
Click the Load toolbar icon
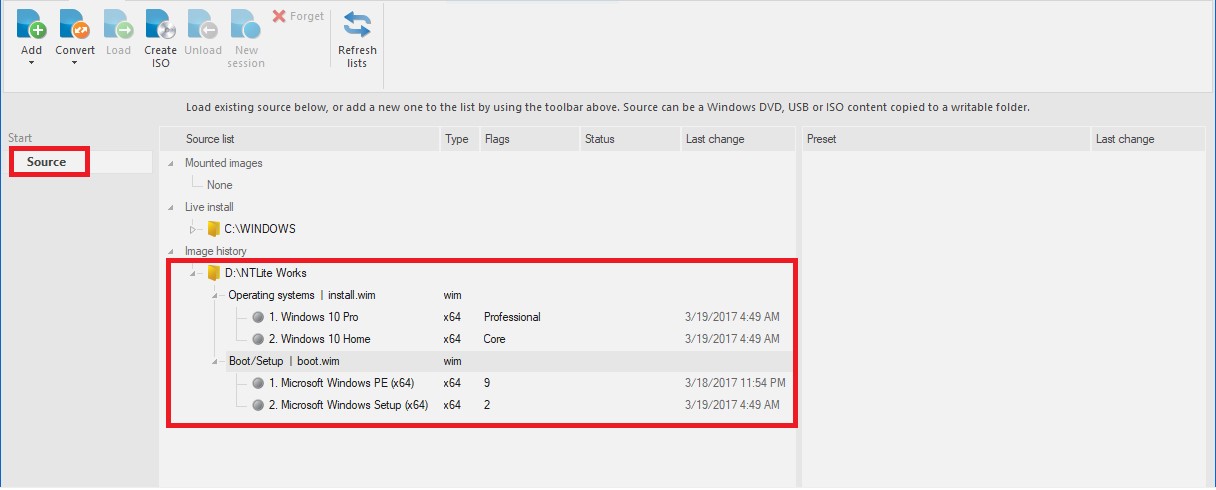[118, 24]
